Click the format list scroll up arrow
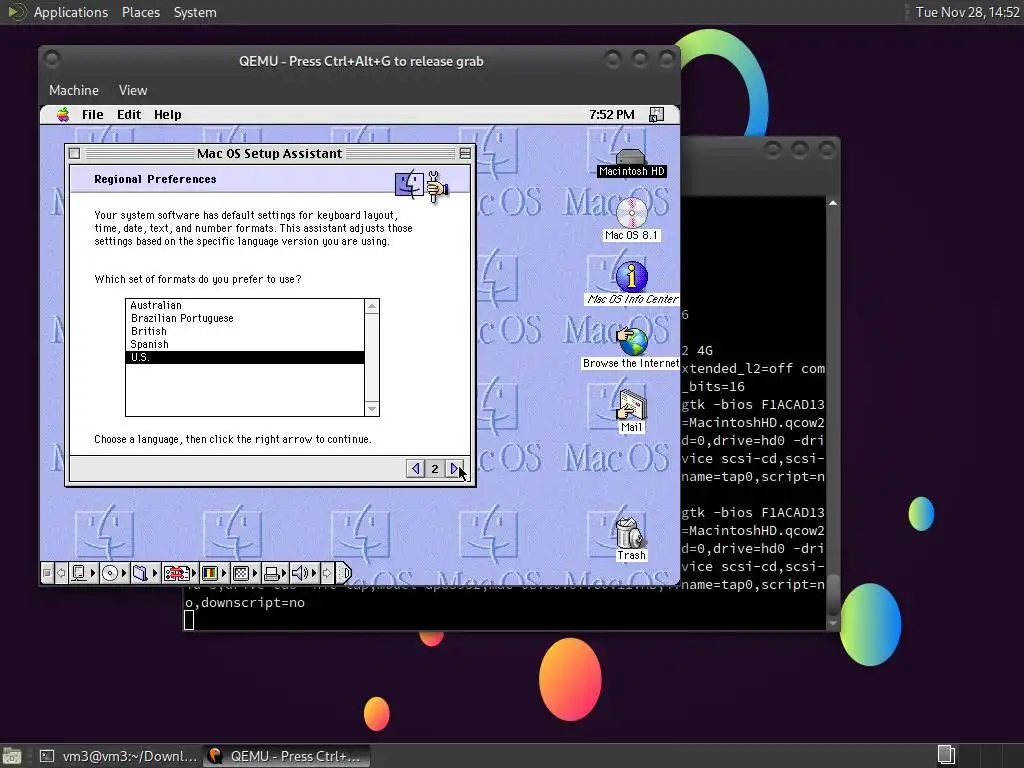The image size is (1024, 768). tap(372, 306)
